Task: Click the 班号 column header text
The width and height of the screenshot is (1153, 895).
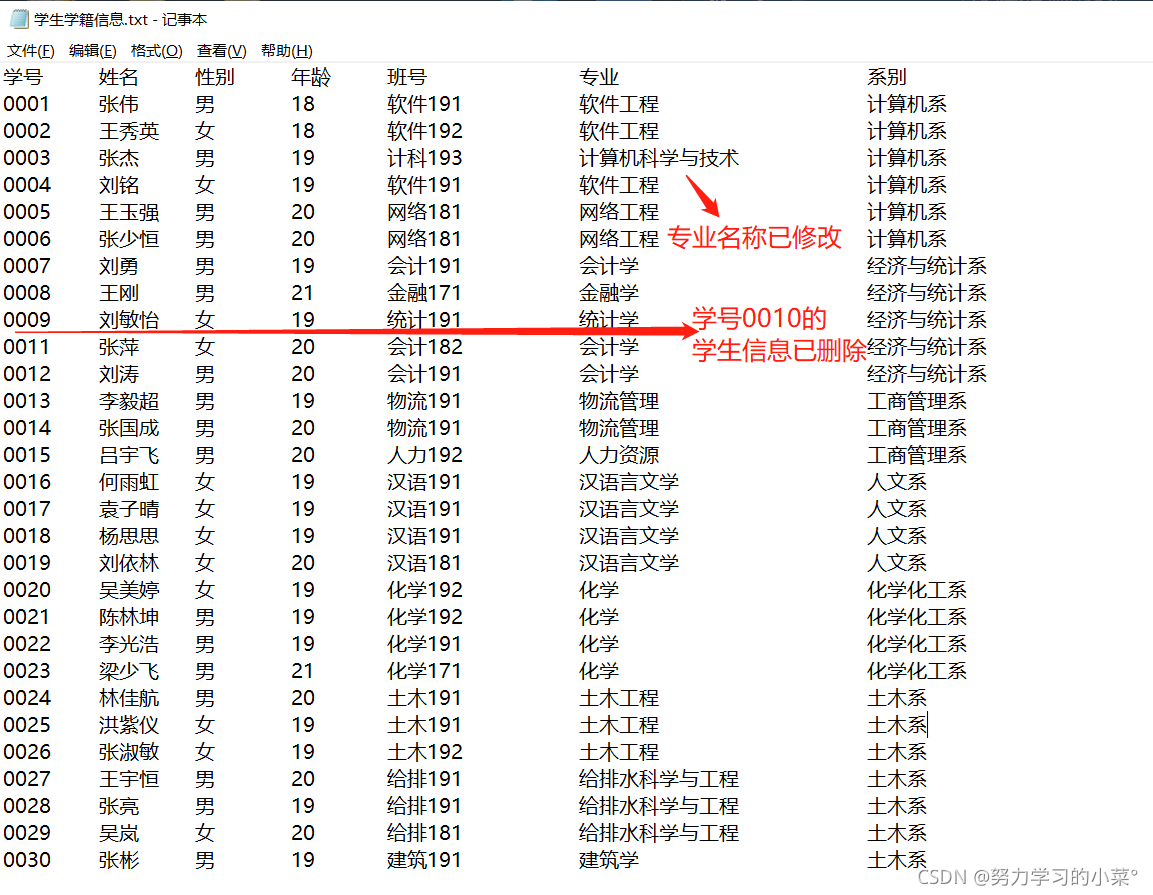Action: tap(407, 77)
